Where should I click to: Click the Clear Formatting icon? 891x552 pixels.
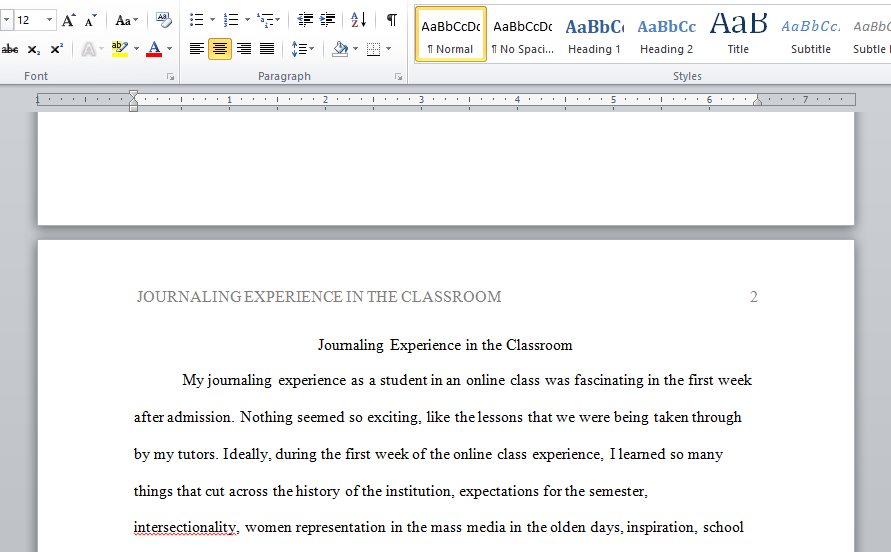click(x=164, y=20)
